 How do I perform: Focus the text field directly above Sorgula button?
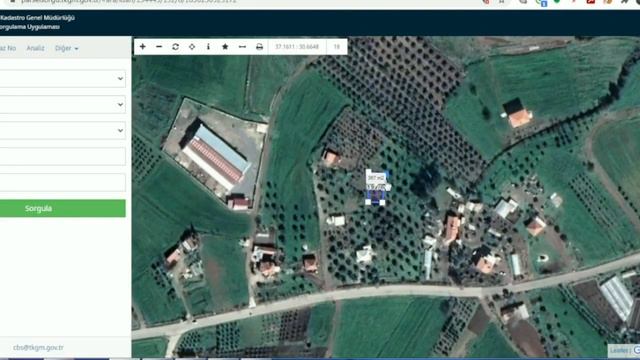tap(62, 182)
